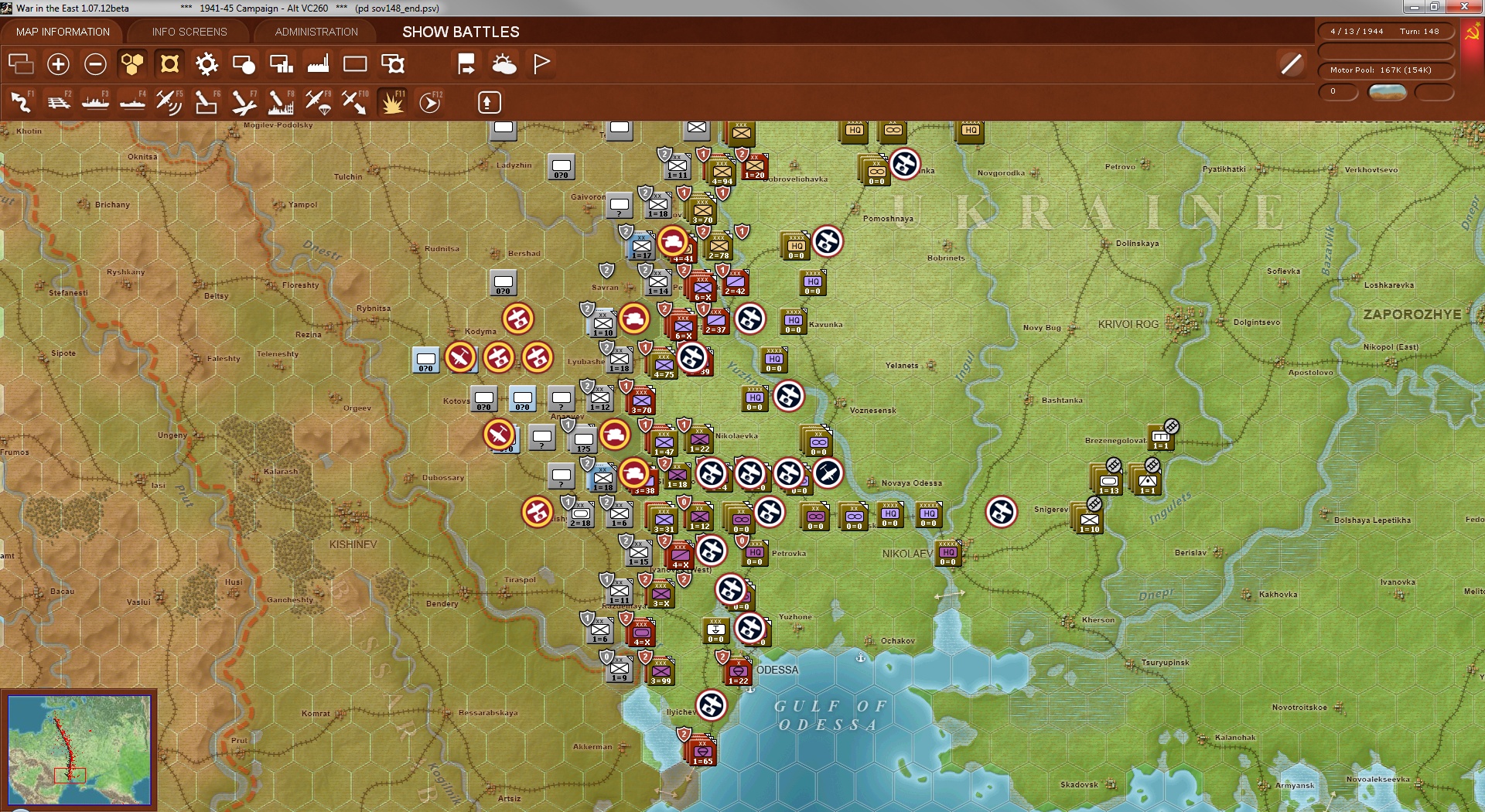Image resolution: width=1485 pixels, height=812 pixels.
Task: Select the F5 air recon icon
Action: 169,102
